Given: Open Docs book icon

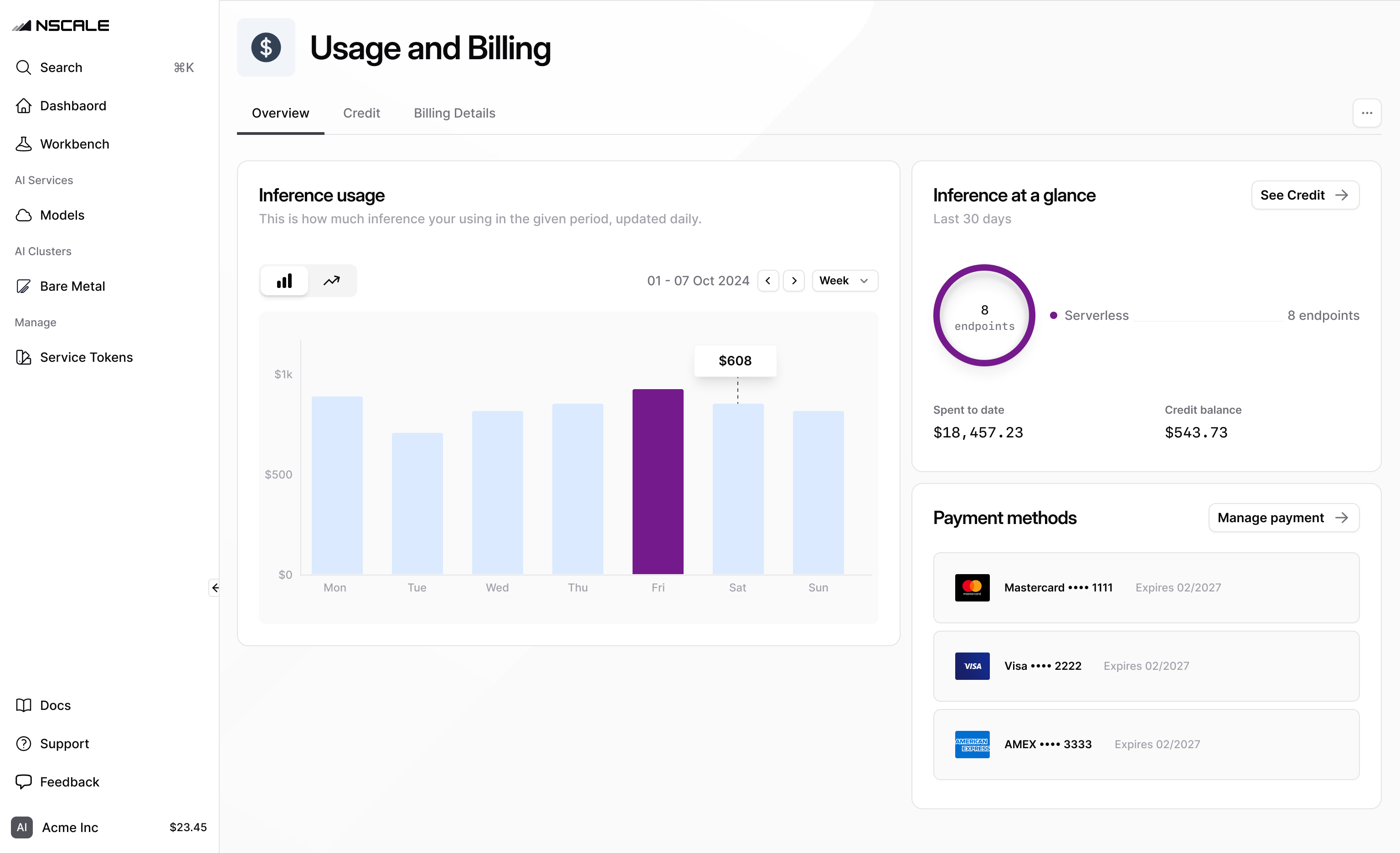Looking at the screenshot, I should coord(23,705).
